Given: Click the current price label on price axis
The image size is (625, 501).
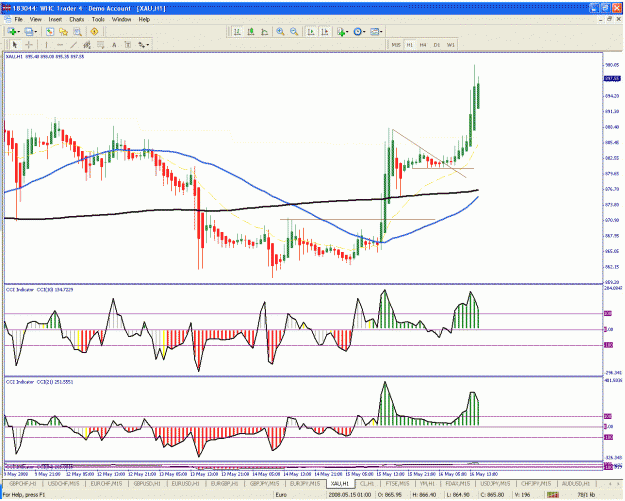Looking at the screenshot, I should click(x=612, y=79).
